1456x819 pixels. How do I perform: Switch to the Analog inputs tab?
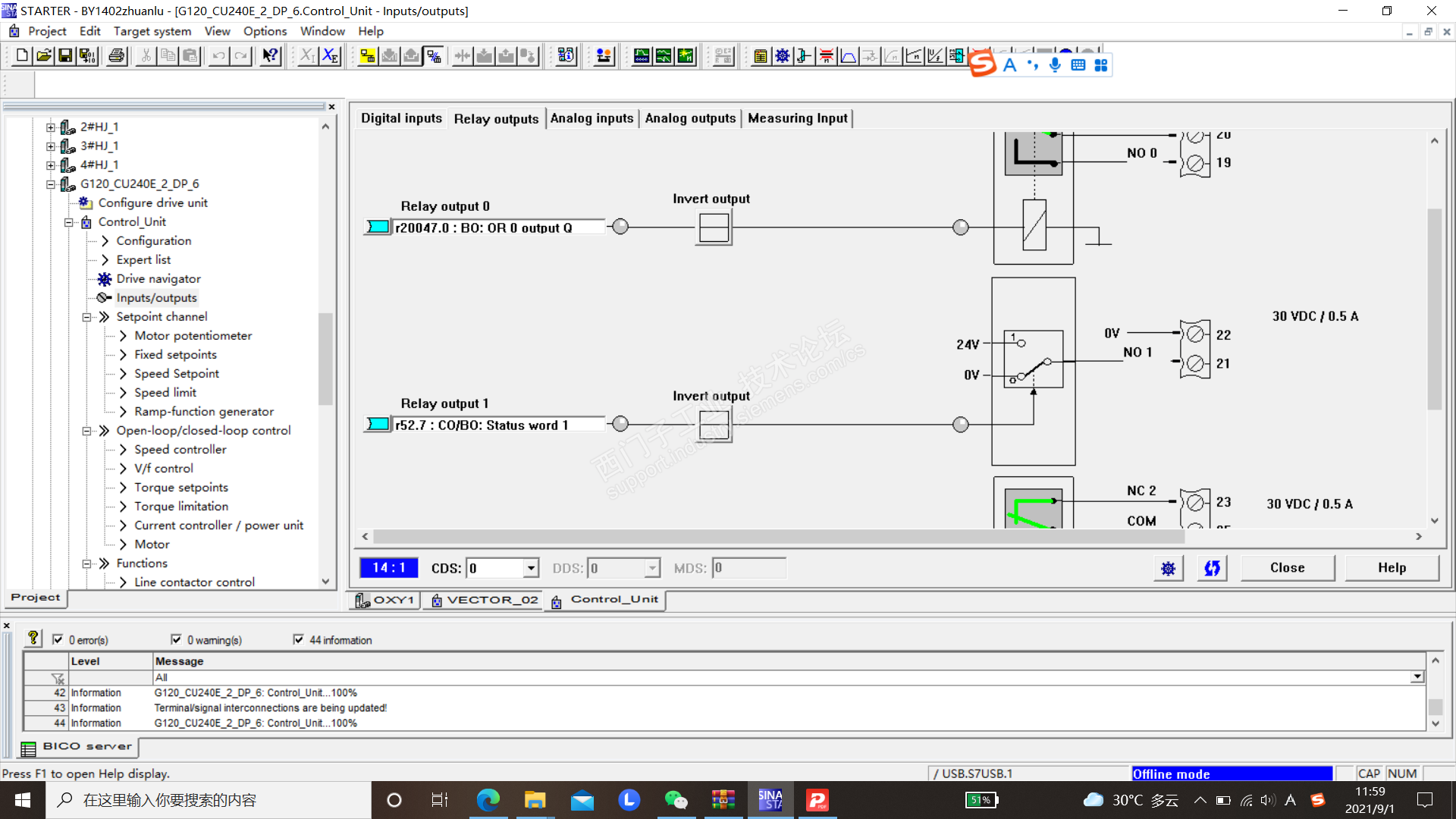click(591, 118)
